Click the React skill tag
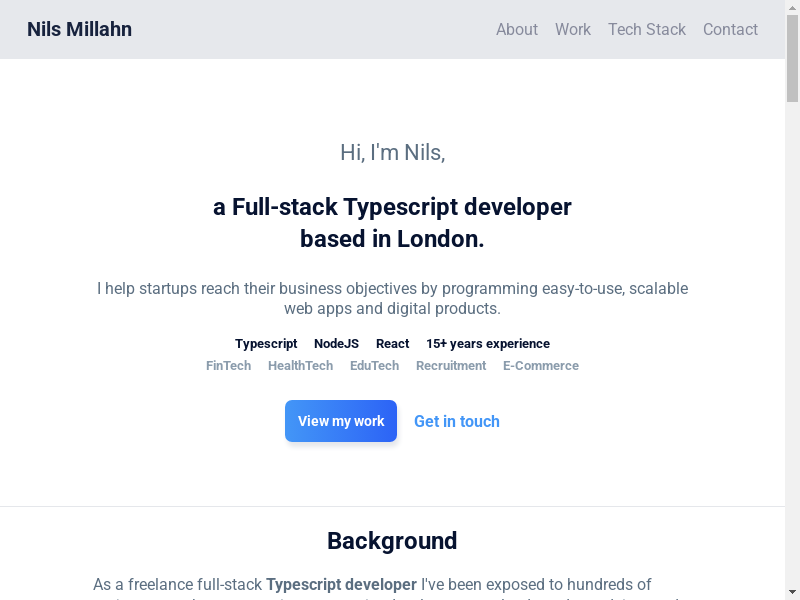800x600 pixels. click(392, 343)
